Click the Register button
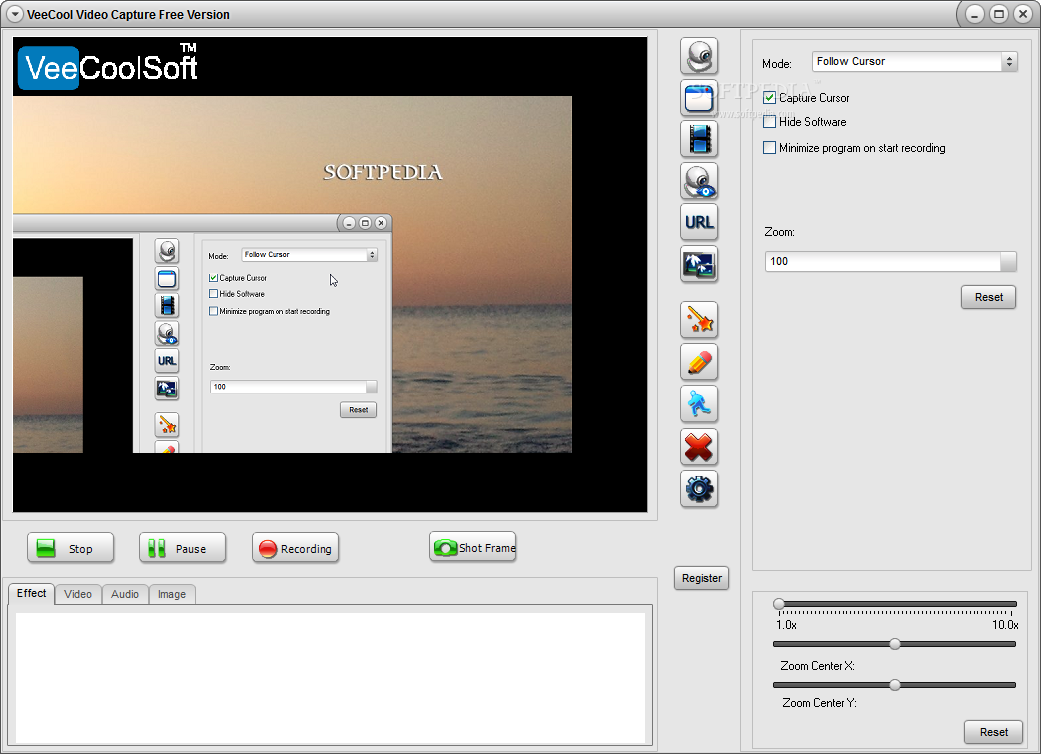Image resolution: width=1041 pixels, height=754 pixels. click(x=702, y=578)
